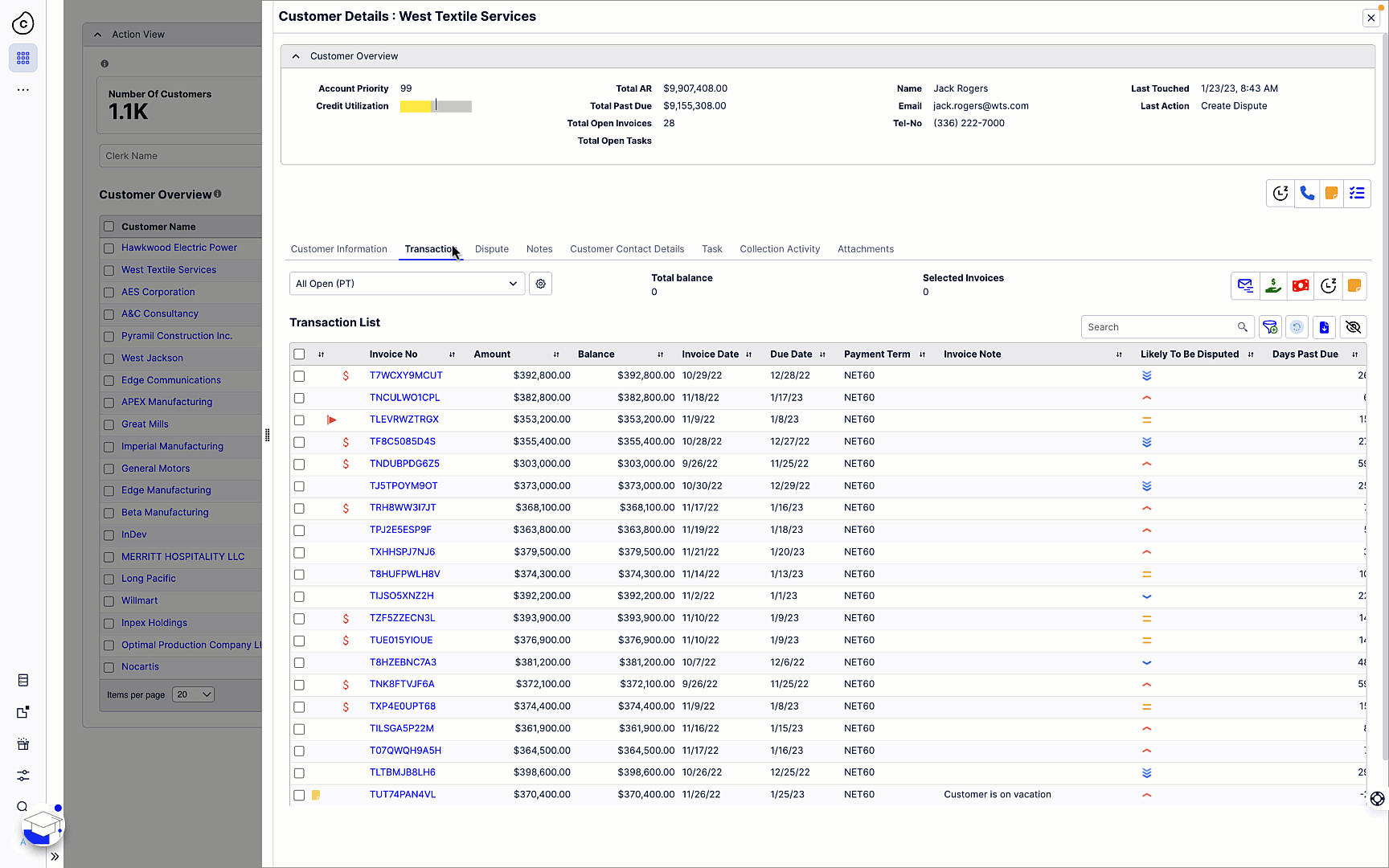Select the Customer Name header checkbox
The image size is (1389, 868).
pos(108,226)
